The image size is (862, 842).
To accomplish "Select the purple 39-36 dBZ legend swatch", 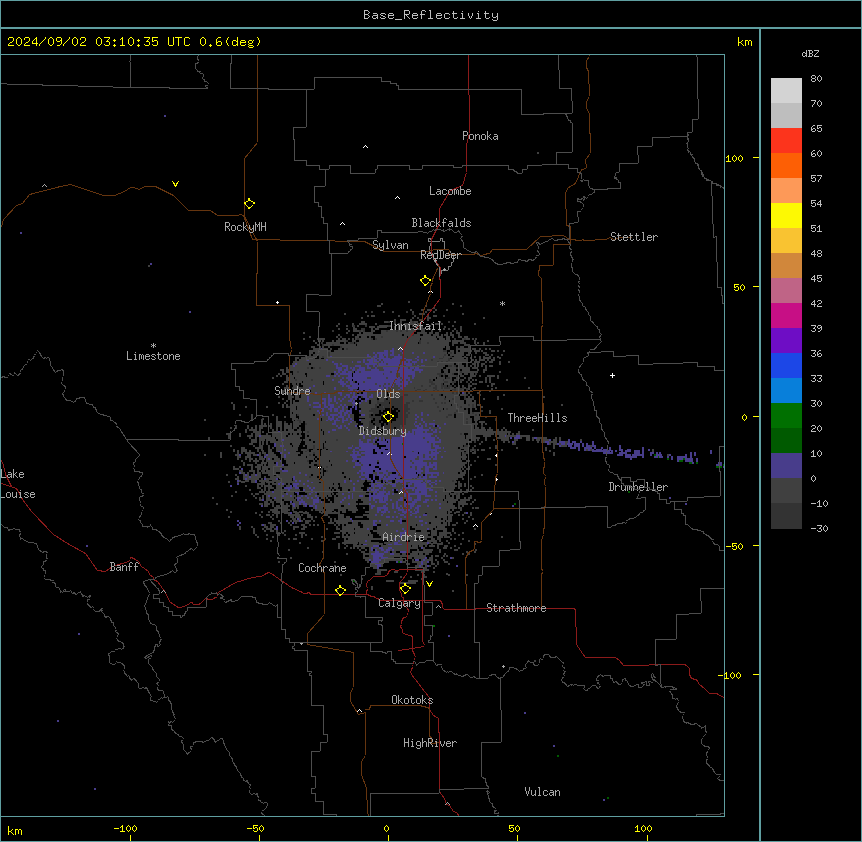I will [786, 341].
